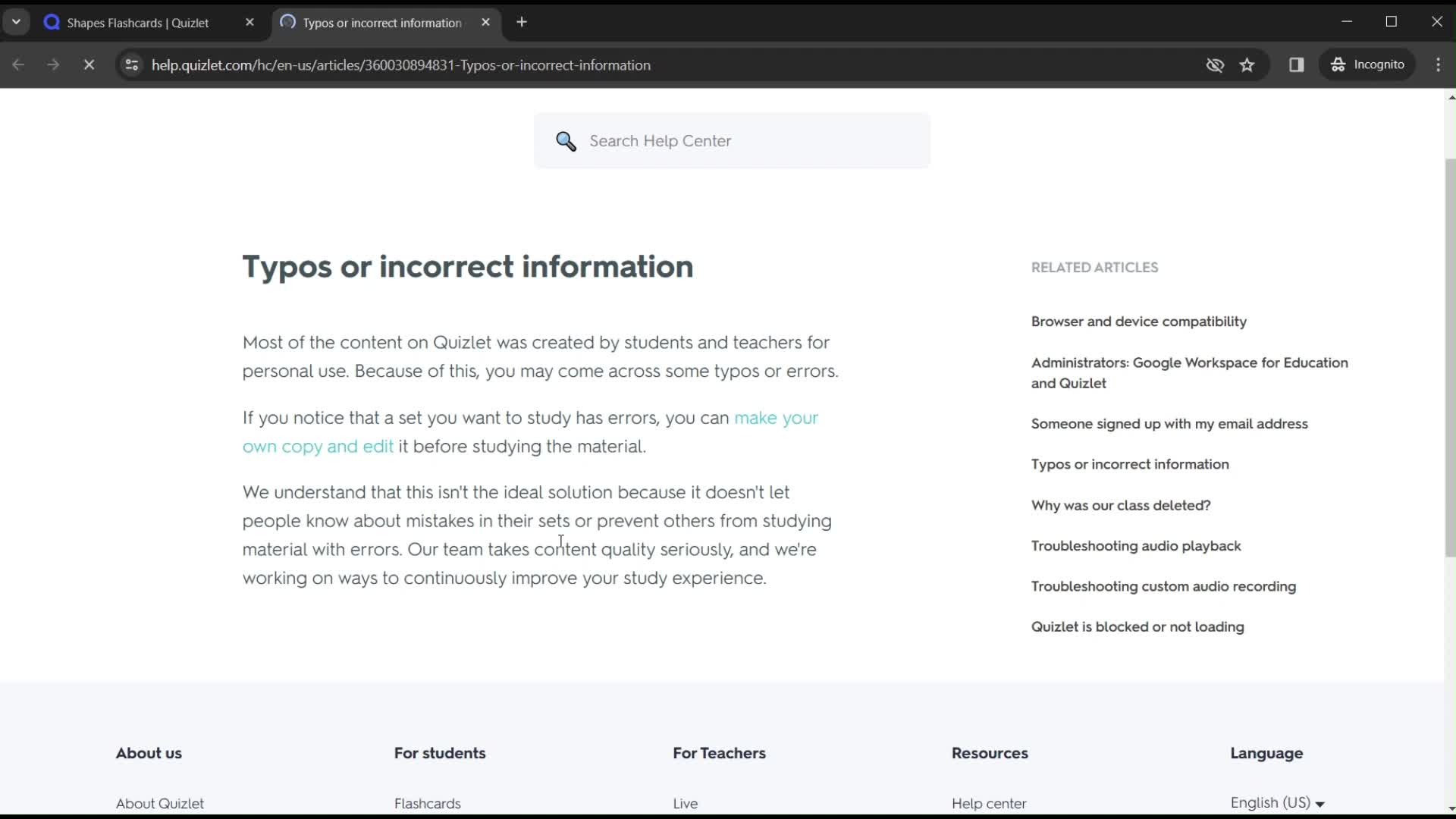Click the Search Help Center field
1456x819 pixels.
tap(733, 141)
